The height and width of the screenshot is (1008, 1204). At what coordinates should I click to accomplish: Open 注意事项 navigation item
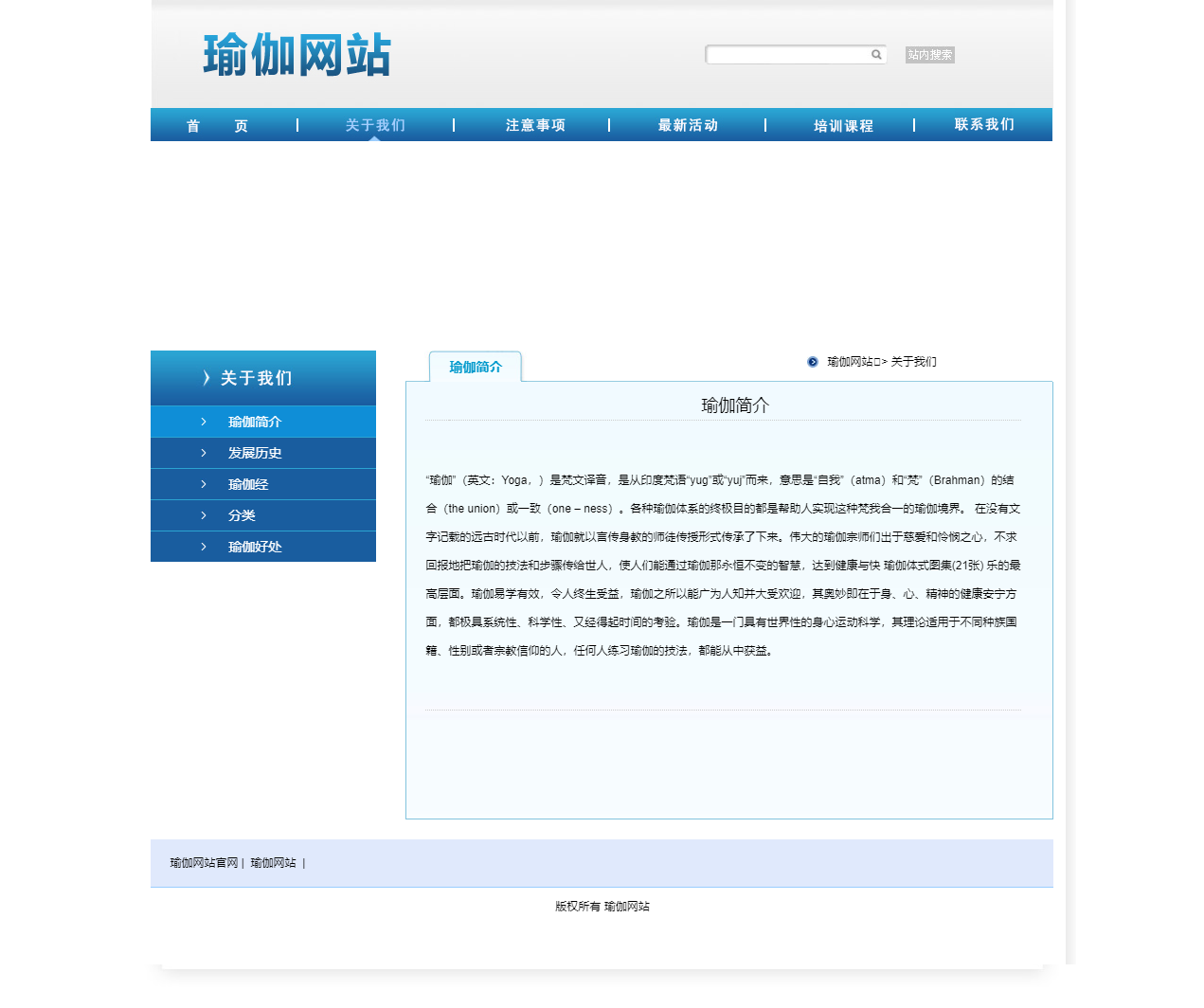pos(535,125)
